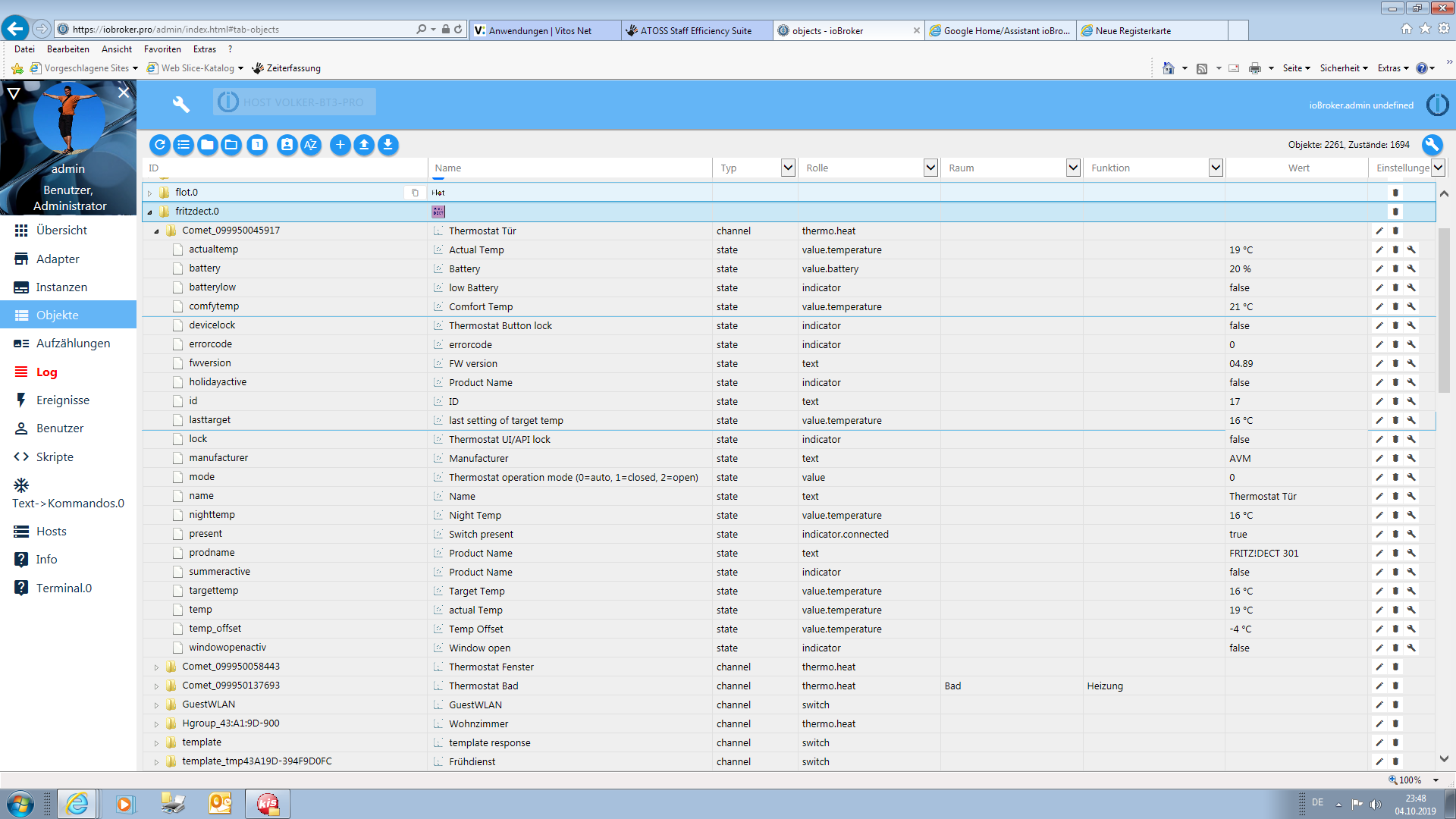1456x819 pixels.
Task: Switch to the Log sidebar tab
Action: [x=46, y=372]
